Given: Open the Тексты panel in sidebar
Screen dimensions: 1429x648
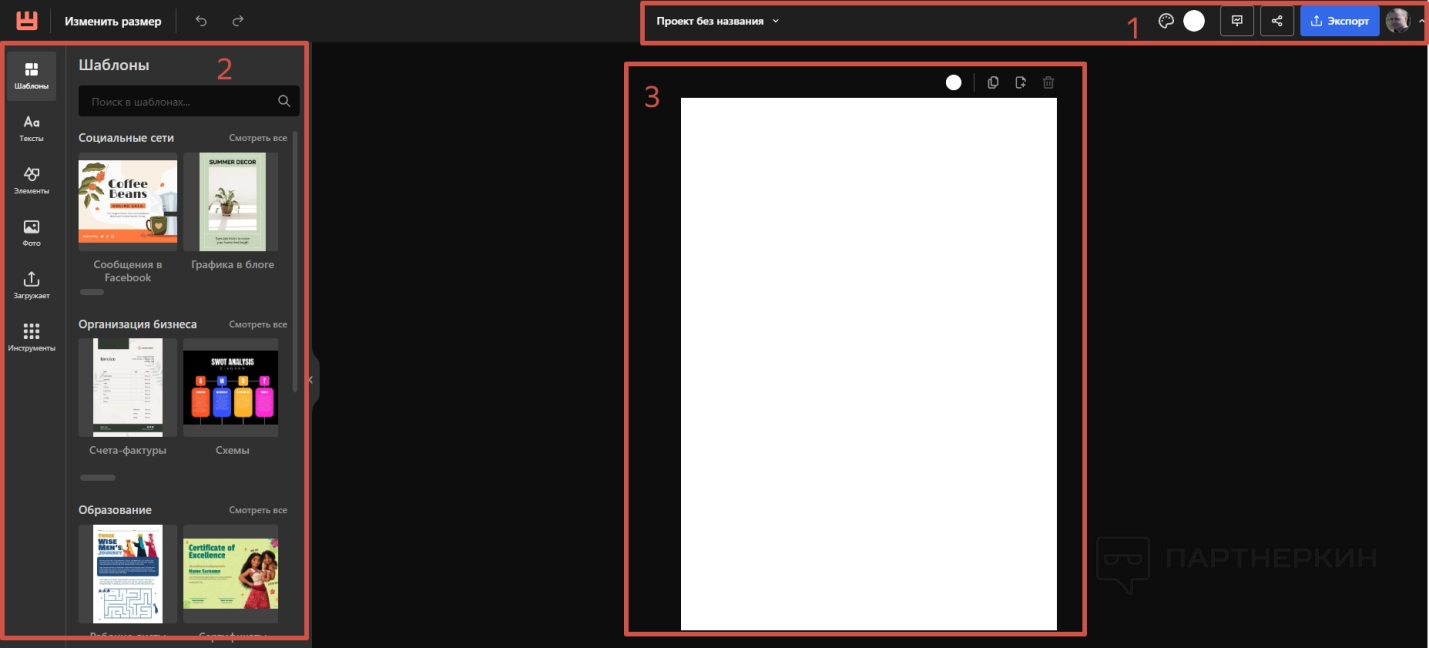Looking at the screenshot, I should click(31, 128).
